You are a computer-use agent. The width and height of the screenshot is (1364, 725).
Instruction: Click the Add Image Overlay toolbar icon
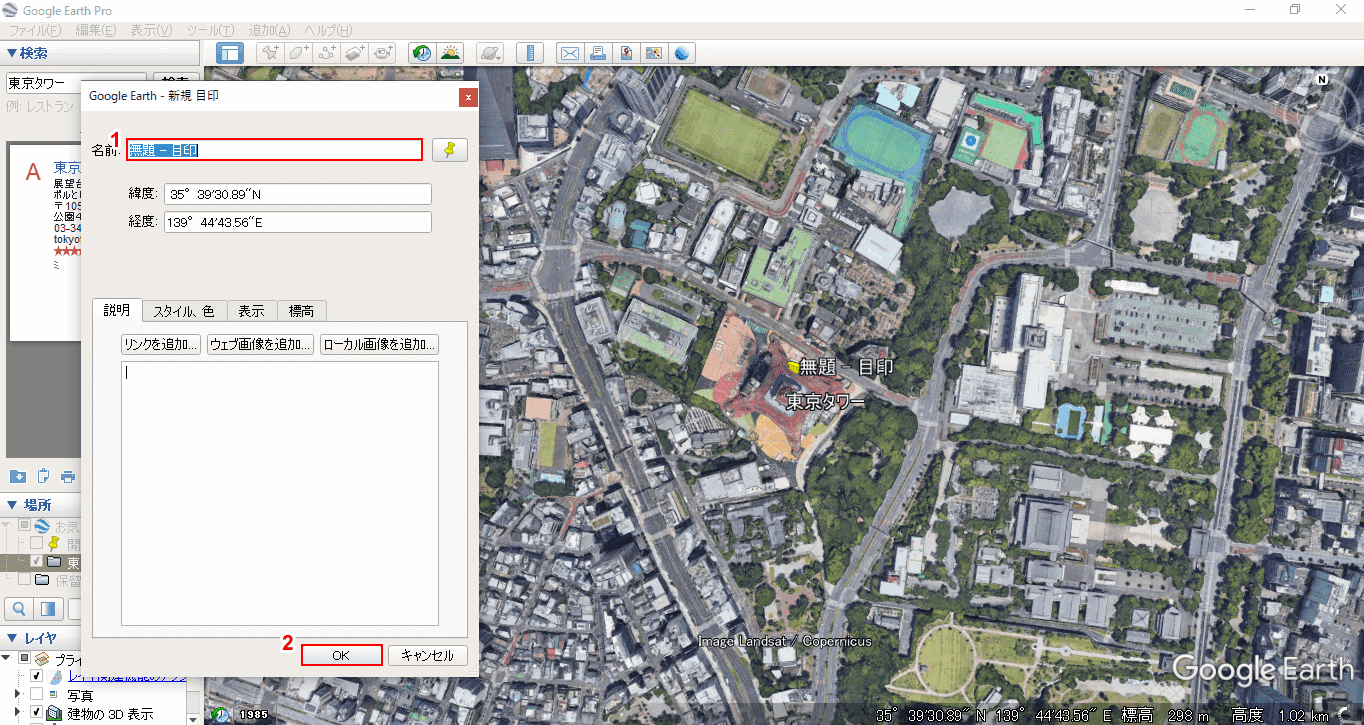point(355,53)
